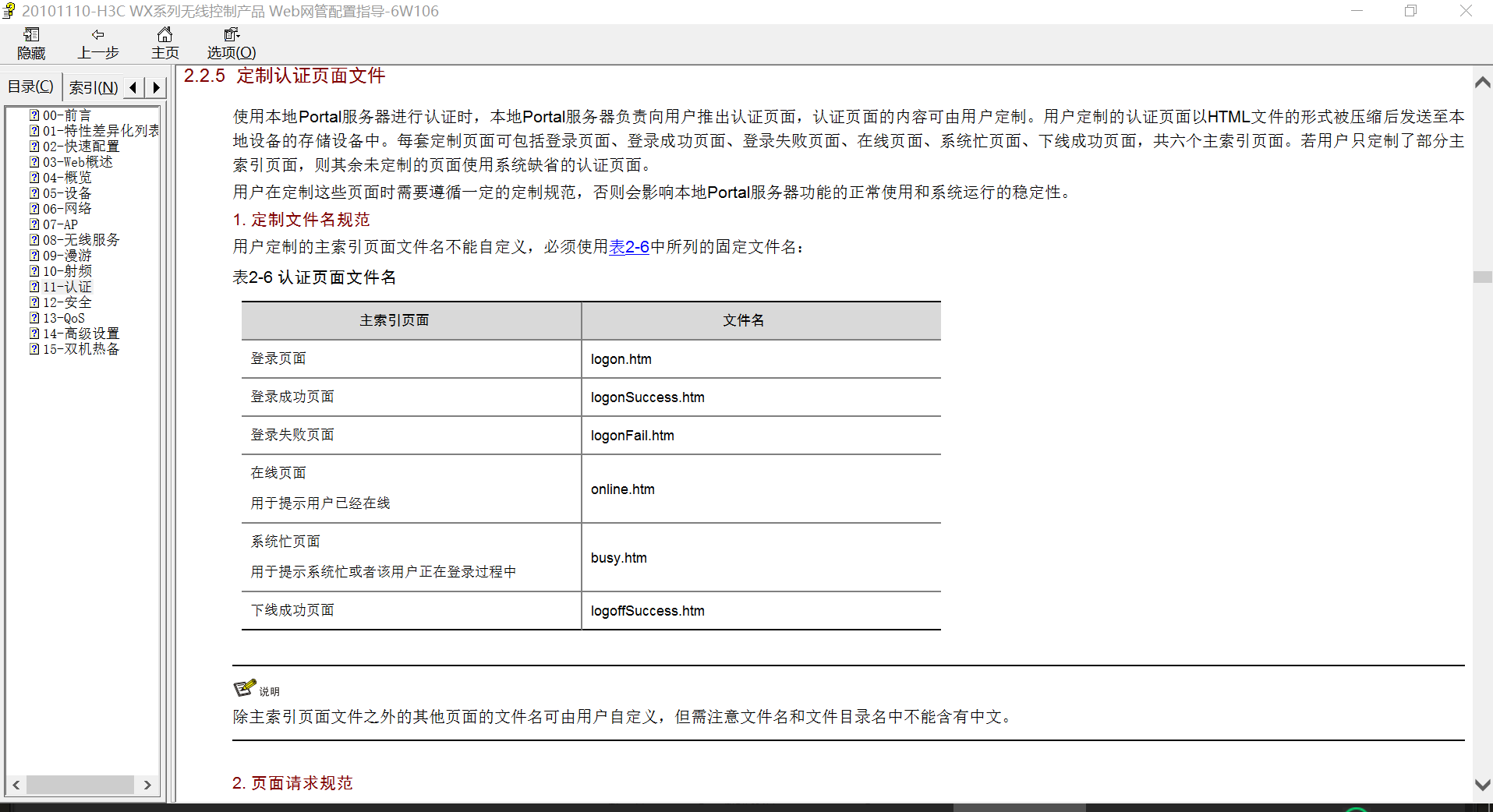
Task: Click the book icon beside 11-认证
Action: (34, 286)
